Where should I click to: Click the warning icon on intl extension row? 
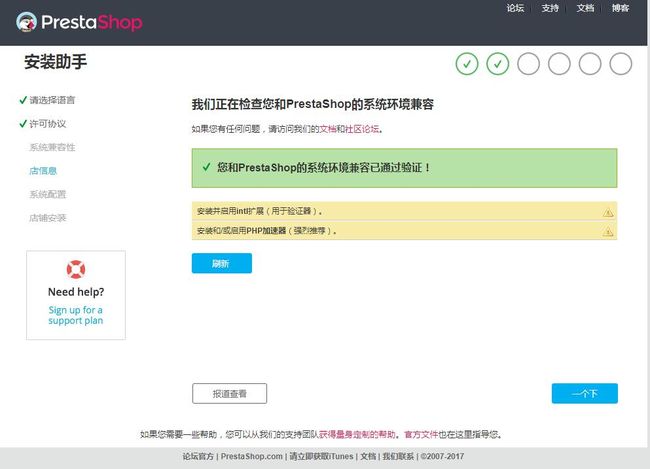pos(608,213)
